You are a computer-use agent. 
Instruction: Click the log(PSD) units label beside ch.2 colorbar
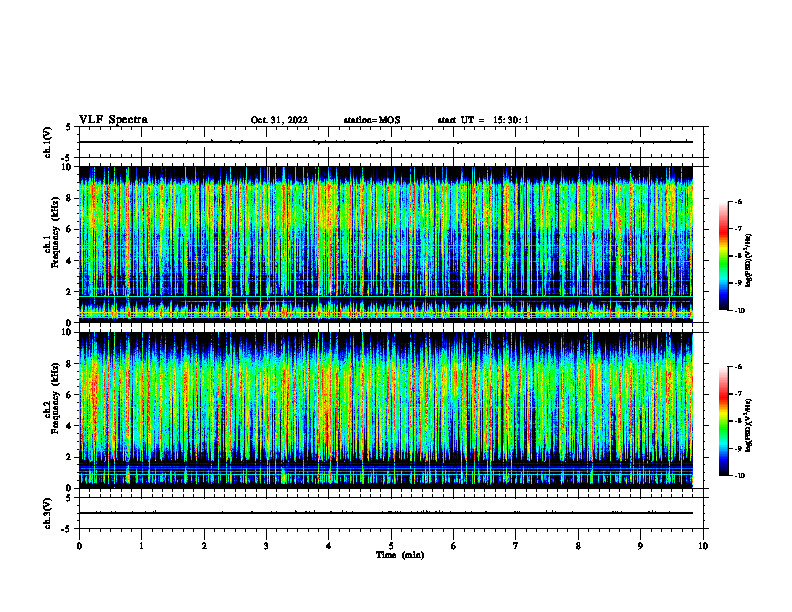coord(749,426)
